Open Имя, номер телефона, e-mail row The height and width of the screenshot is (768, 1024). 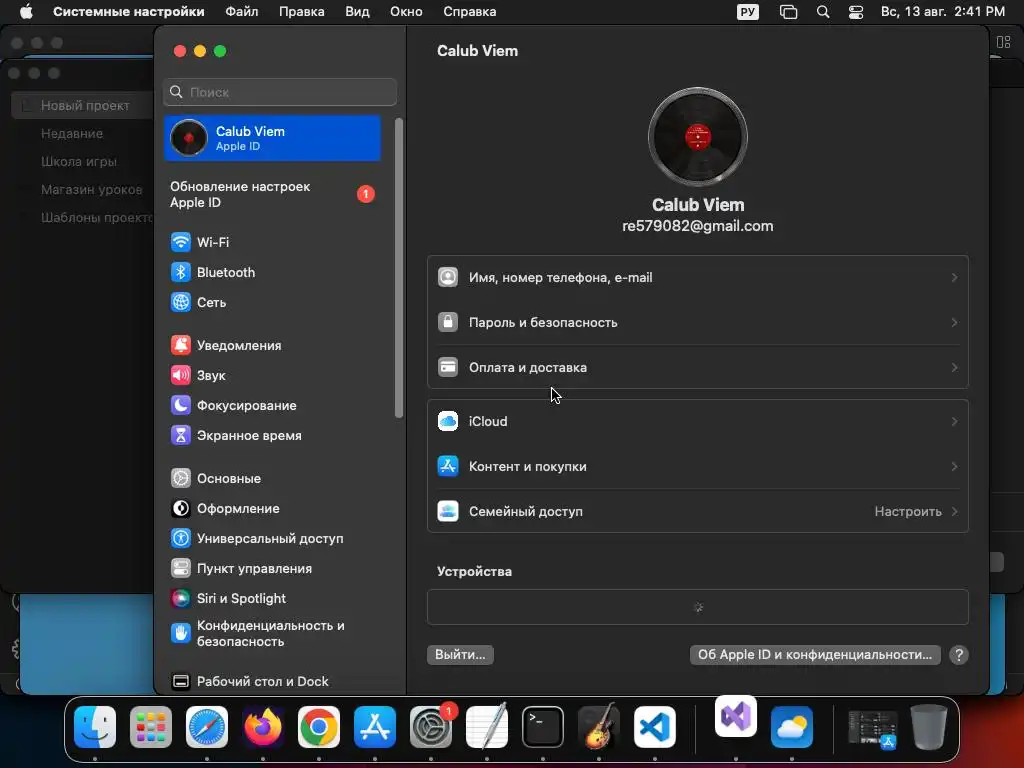pyautogui.click(x=697, y=278)
